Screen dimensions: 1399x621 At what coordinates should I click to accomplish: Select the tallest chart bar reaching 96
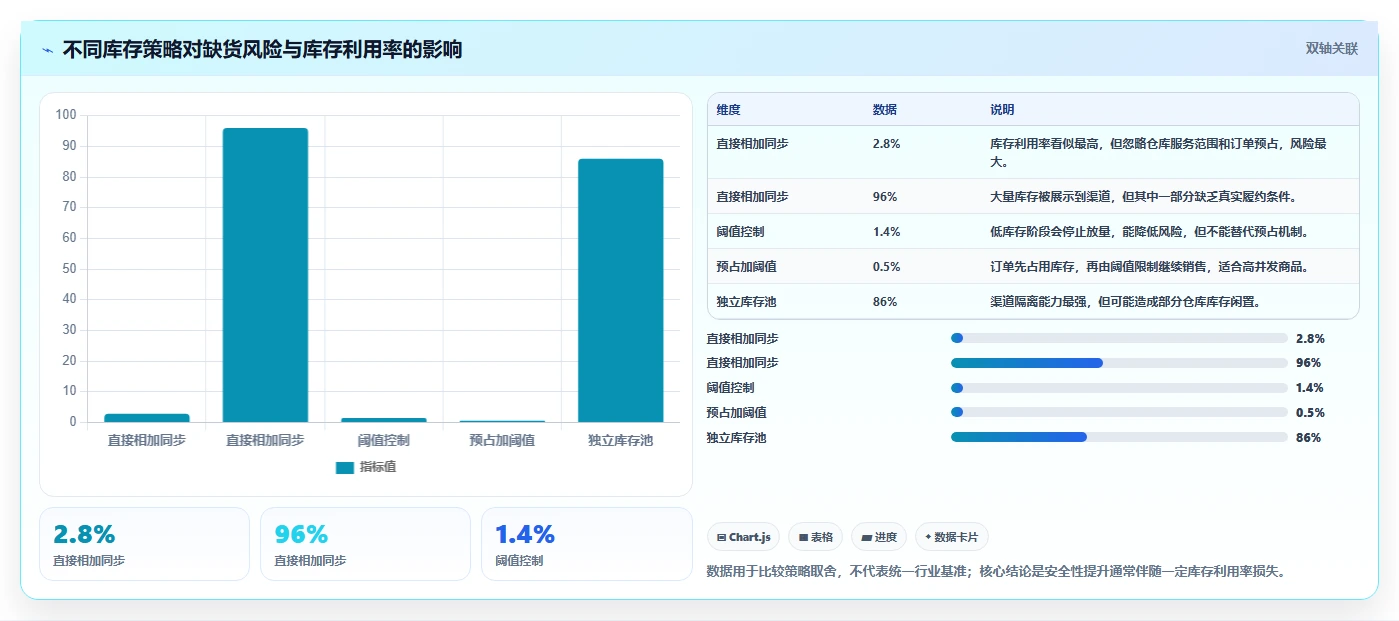pyautogui.click(x=265, y=275)
